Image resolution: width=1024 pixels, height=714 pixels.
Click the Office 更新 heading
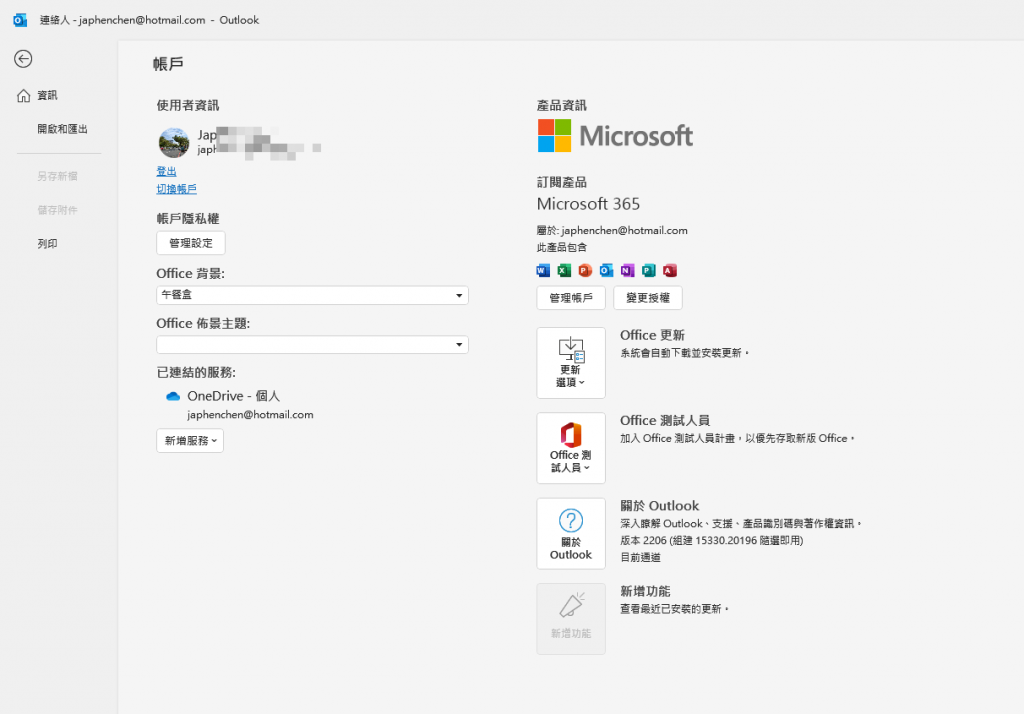(652, 335)
